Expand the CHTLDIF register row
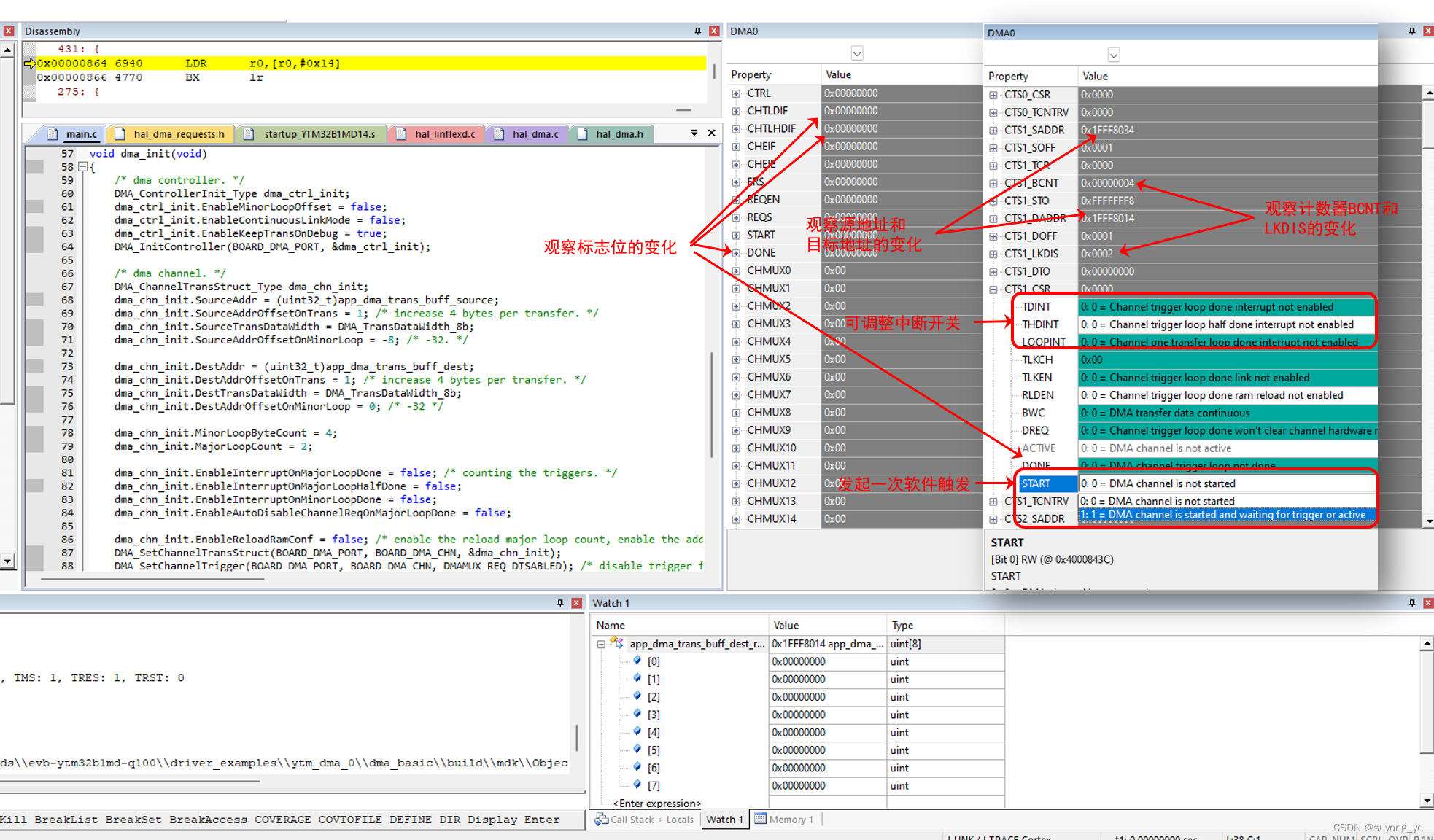Image resolution: width=1434 pixels, height=840 pixels. point(736,111)
